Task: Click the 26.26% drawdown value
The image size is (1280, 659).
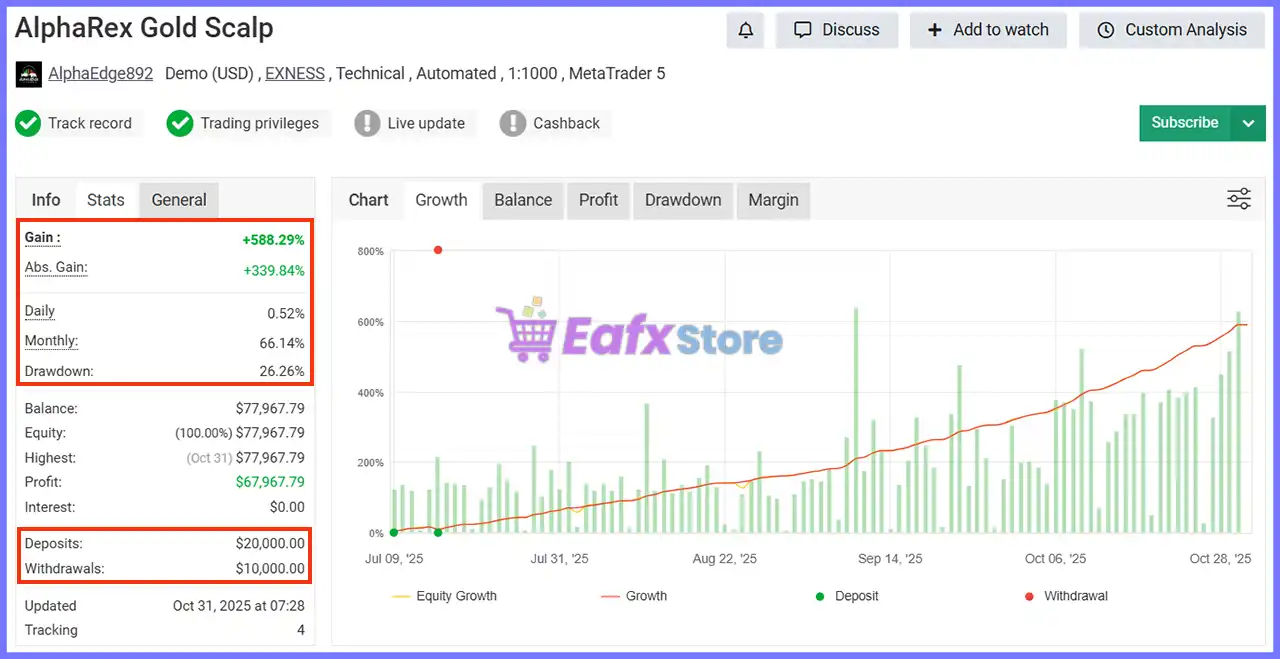Action: pyautogui.click(x=282, y=372)
